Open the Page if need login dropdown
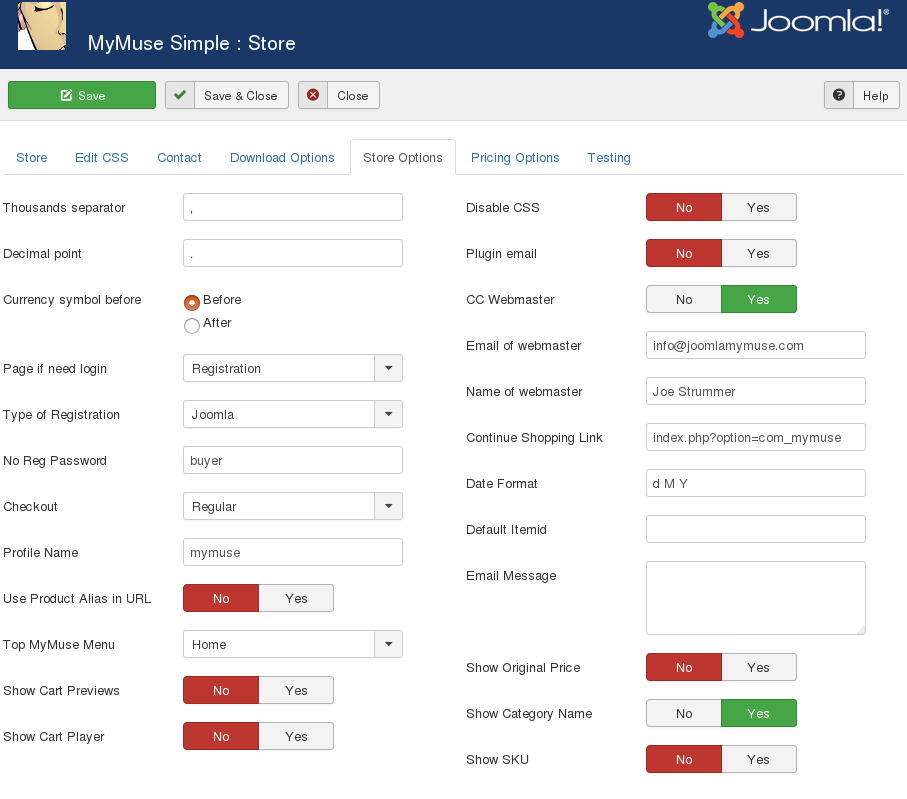Screen dimensions: 907x799 pyautogui.click(x=388, y=368)
